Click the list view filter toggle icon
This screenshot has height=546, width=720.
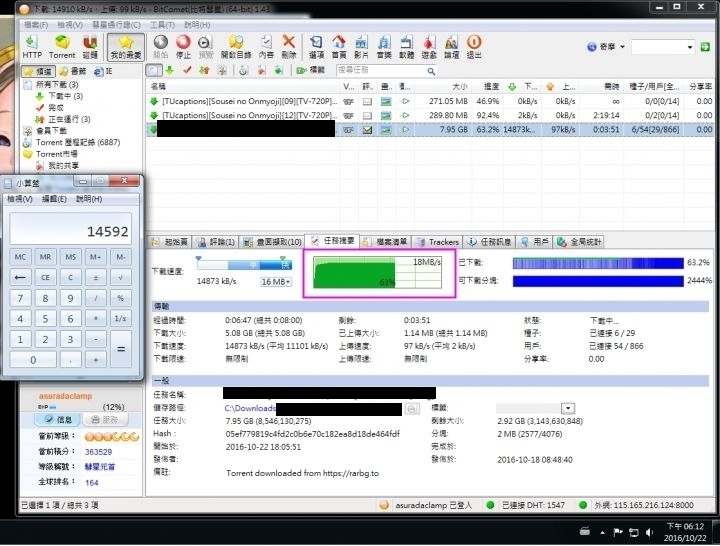coord(154,70)
